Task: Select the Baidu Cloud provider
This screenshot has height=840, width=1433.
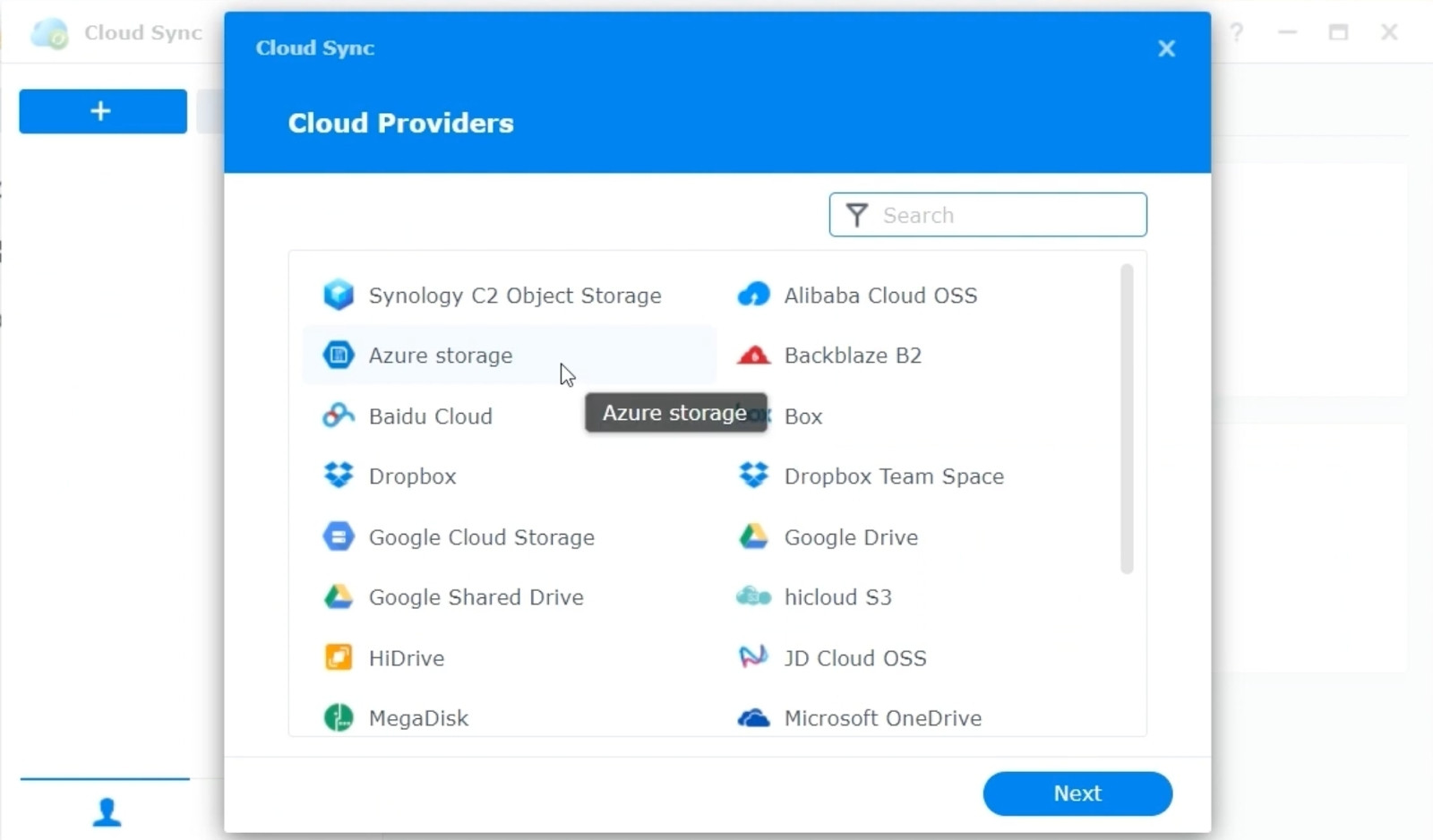Action: [430, 416]
